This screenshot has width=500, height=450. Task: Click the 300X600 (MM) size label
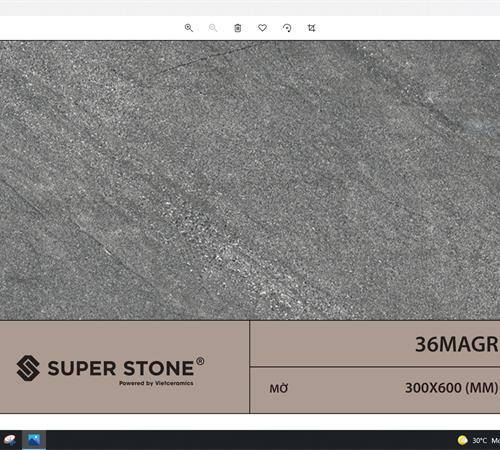(x=452, y=388)
